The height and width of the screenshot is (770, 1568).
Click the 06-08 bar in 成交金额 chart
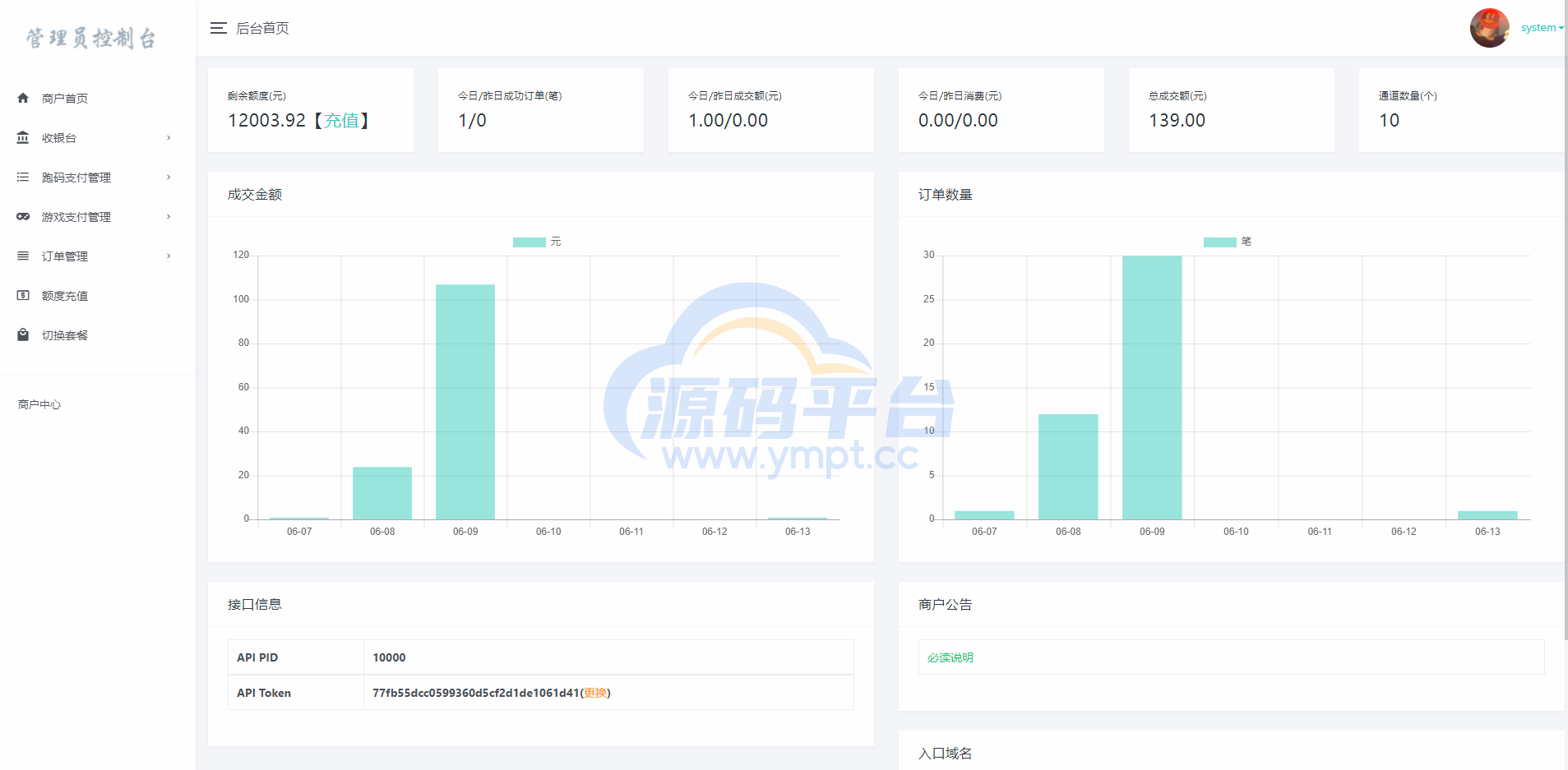coord(382,493)
